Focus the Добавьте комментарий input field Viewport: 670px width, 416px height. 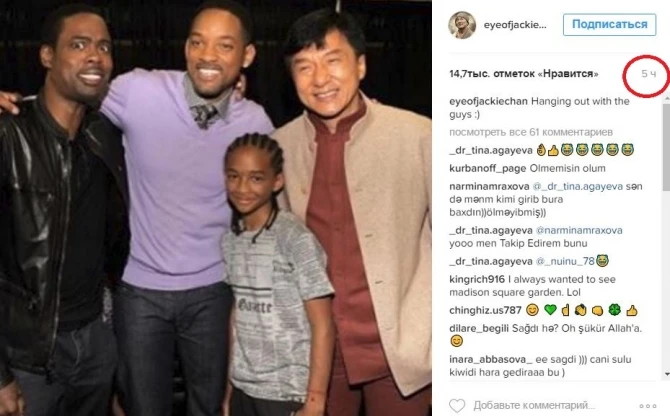pyautogui.click(x=534, y=405)
